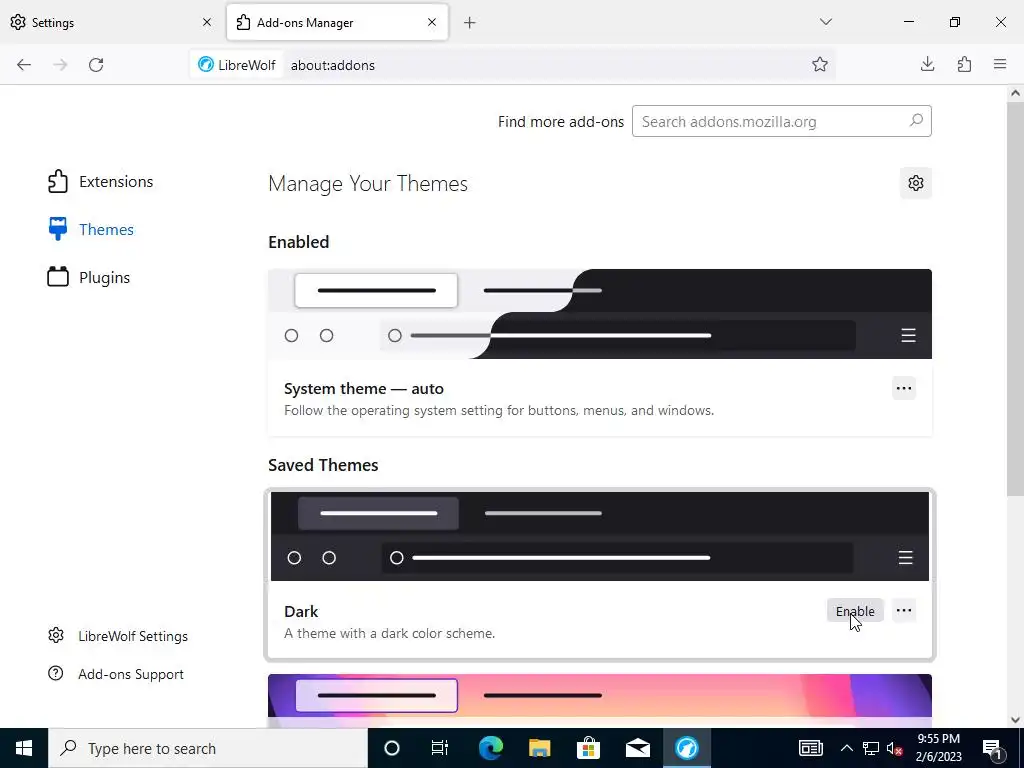Click the scrollbar up arrow
1024x768 pixels.
pos(1015,93)
